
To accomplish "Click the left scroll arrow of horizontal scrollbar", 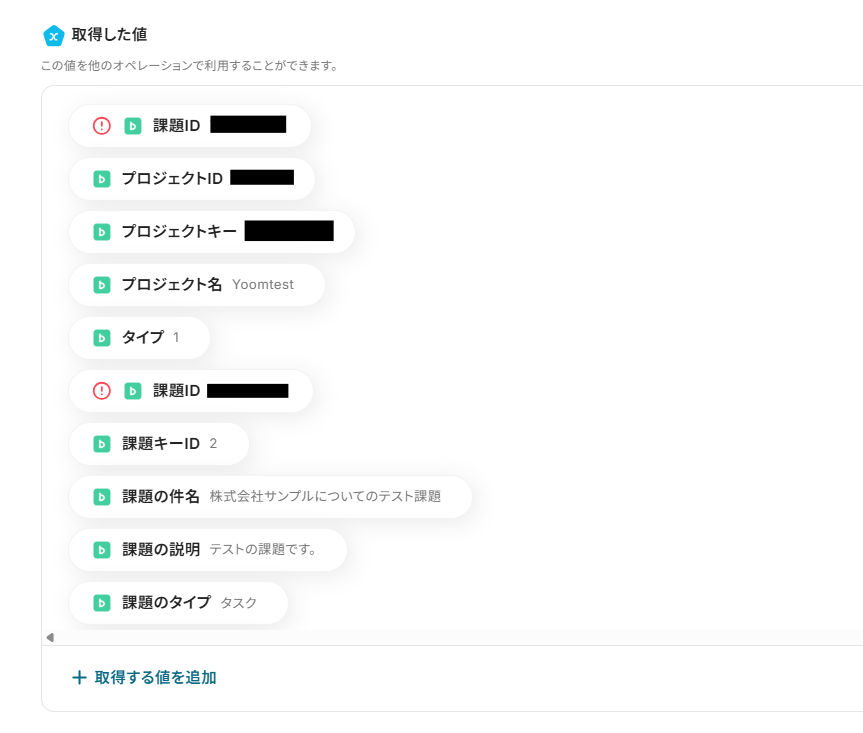I will click(x=50, y=637).
